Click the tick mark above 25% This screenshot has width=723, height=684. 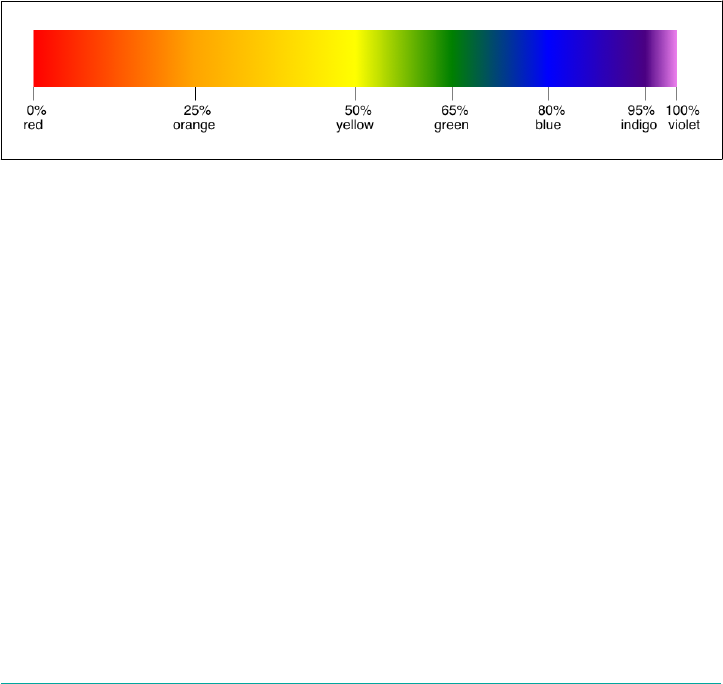coord(196,94)
